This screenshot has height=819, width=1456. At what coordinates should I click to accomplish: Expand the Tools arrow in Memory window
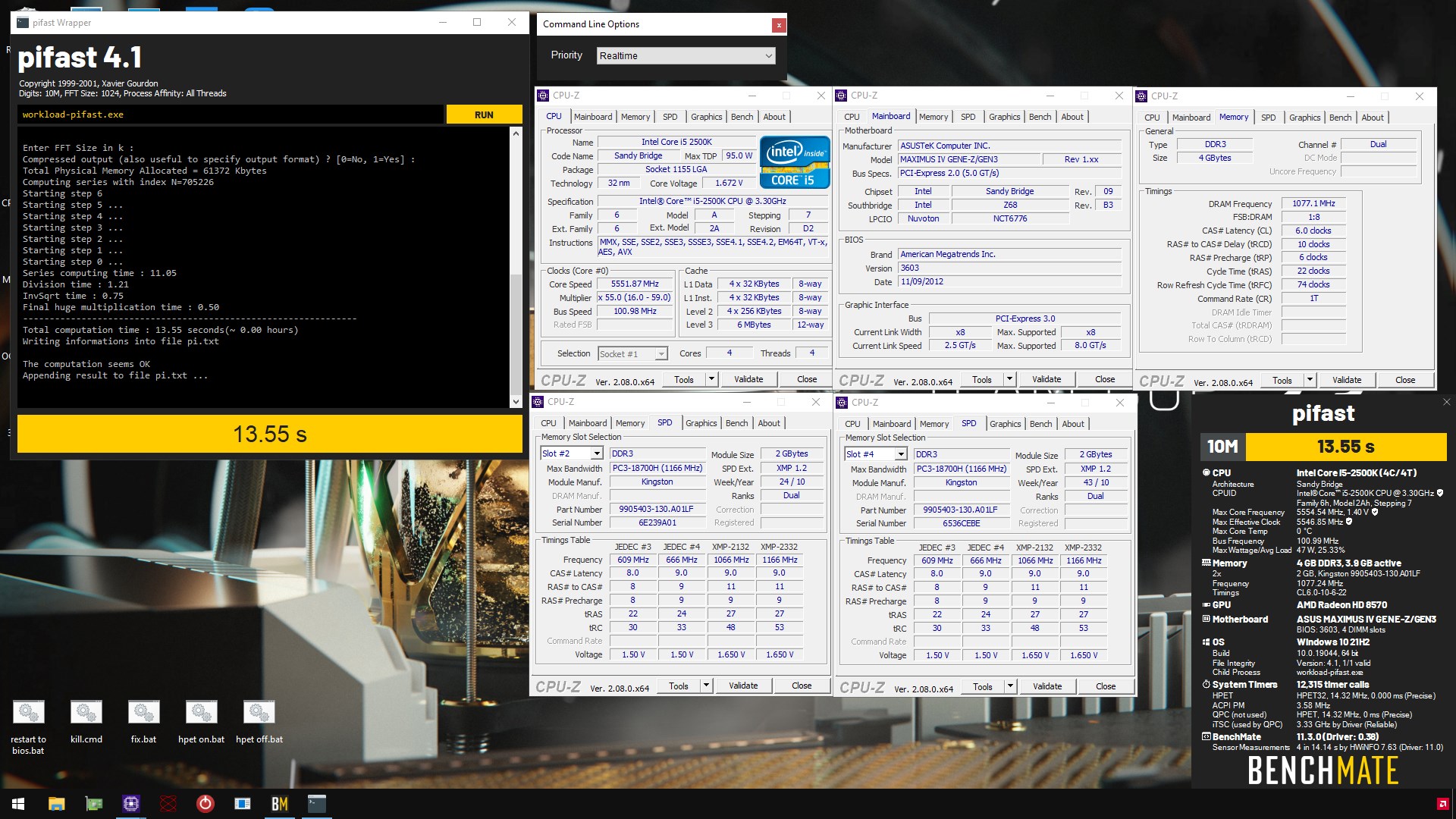pos(1310,380)
